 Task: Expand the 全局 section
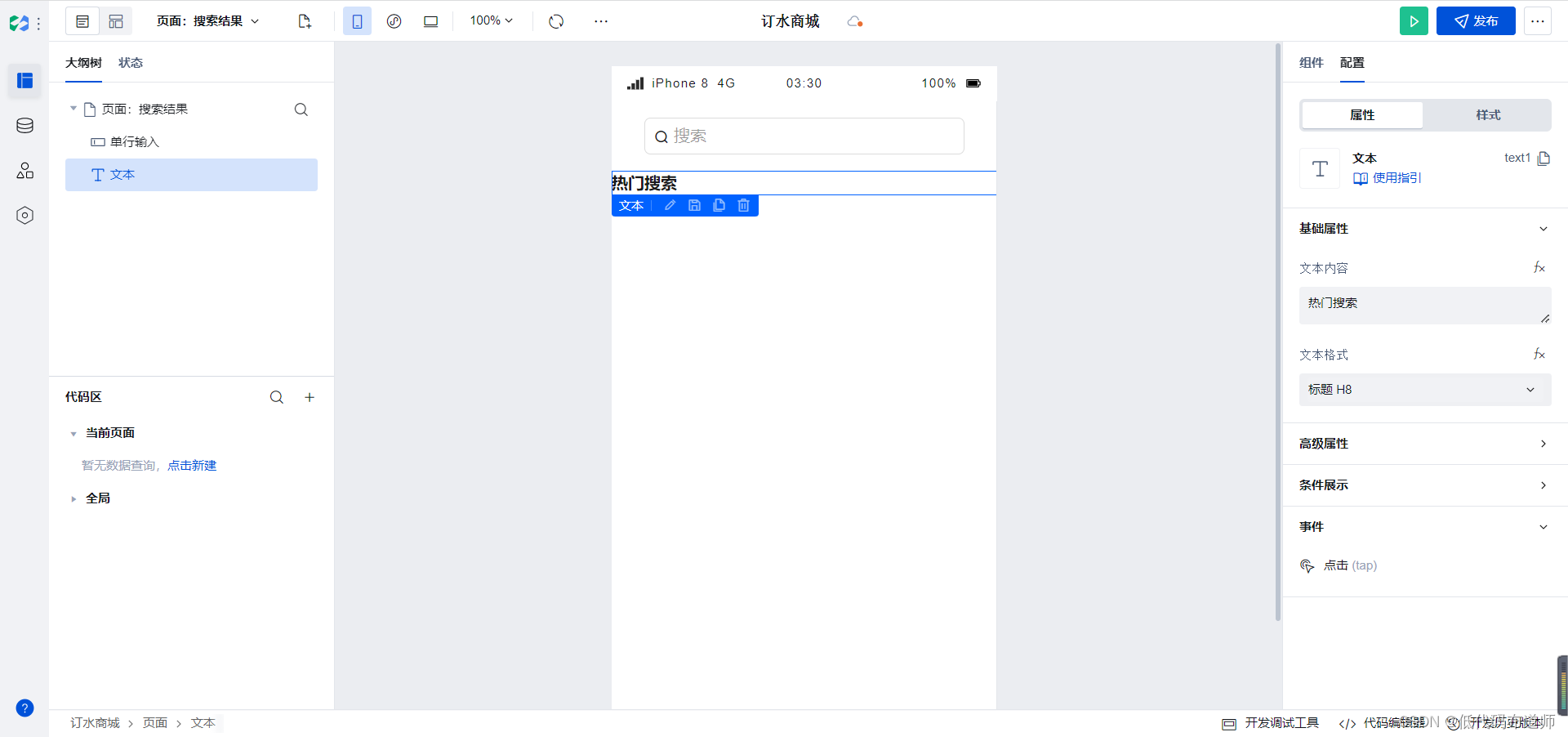[73, 498]
